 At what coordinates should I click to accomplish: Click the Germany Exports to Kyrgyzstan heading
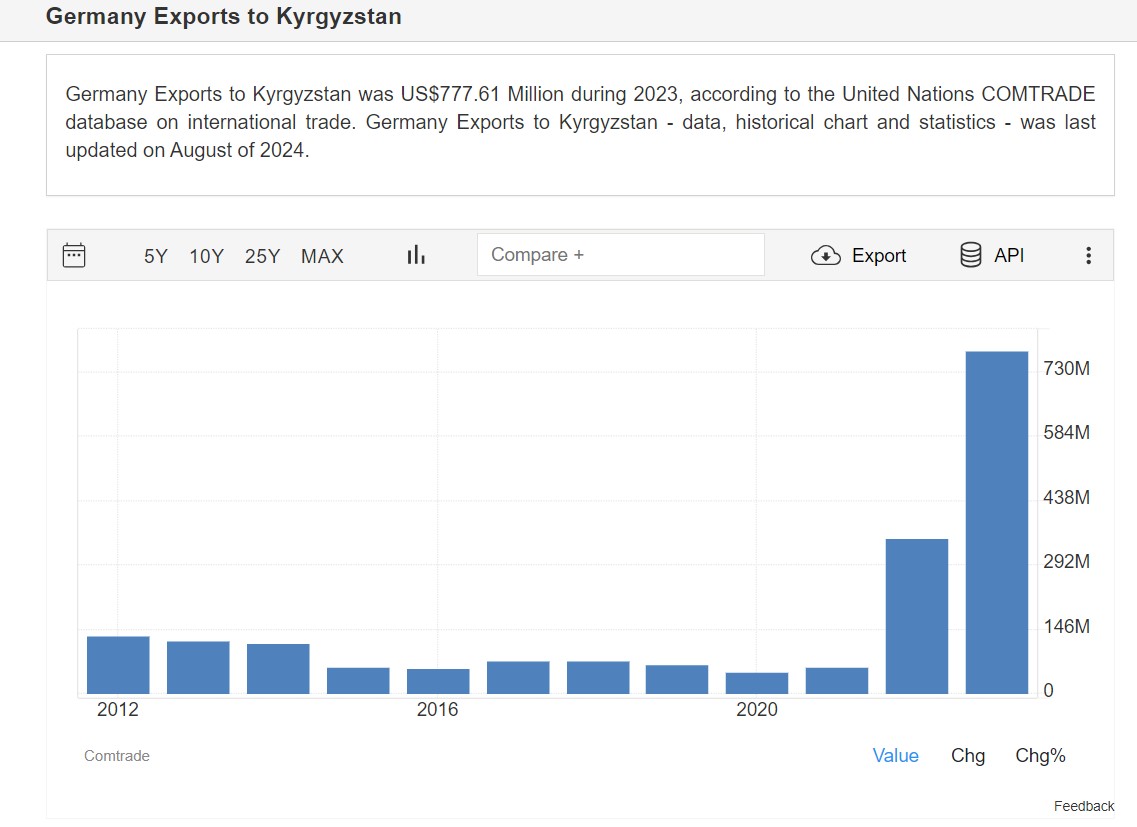point(223,17)
